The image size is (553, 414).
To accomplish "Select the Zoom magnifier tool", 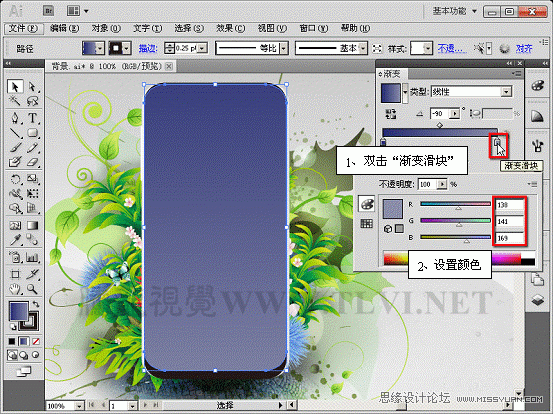I will [32, 289].
